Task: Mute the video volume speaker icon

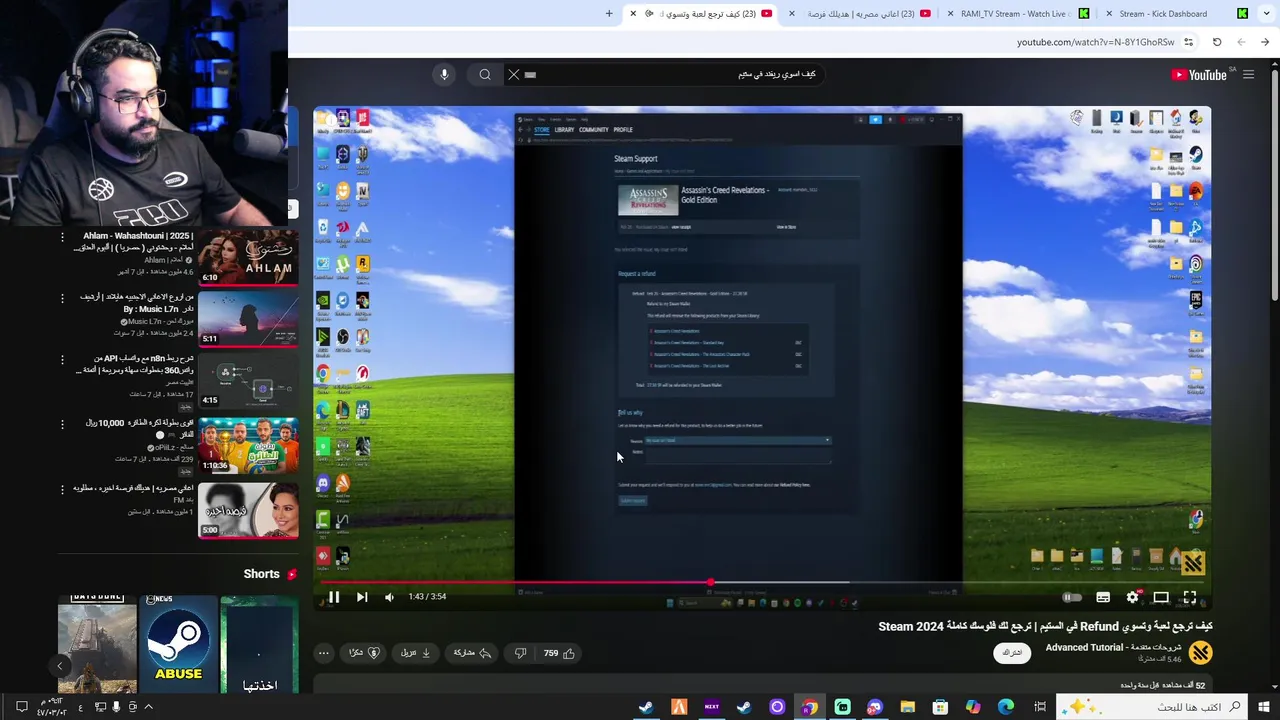Action: click(389, 597)
